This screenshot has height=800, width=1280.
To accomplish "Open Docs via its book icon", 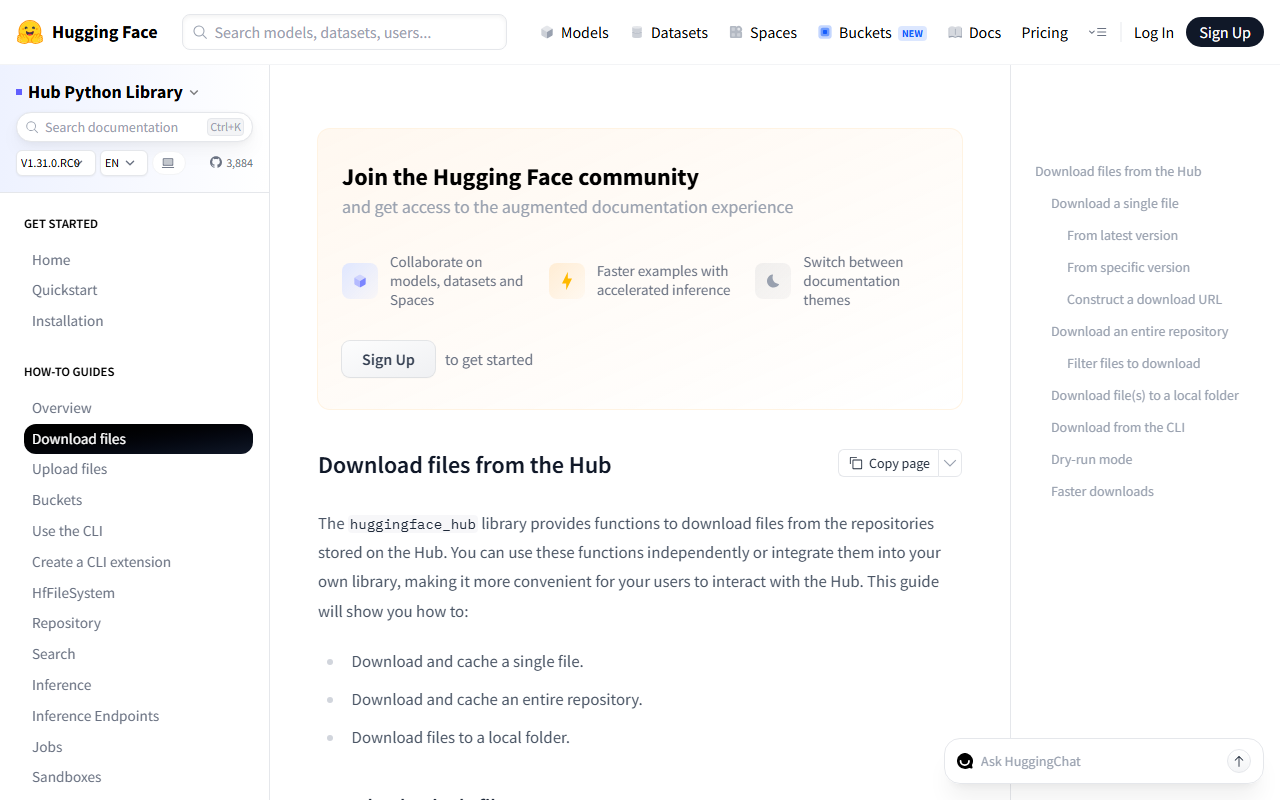I will pyautogui.click(x=955, y=33).
